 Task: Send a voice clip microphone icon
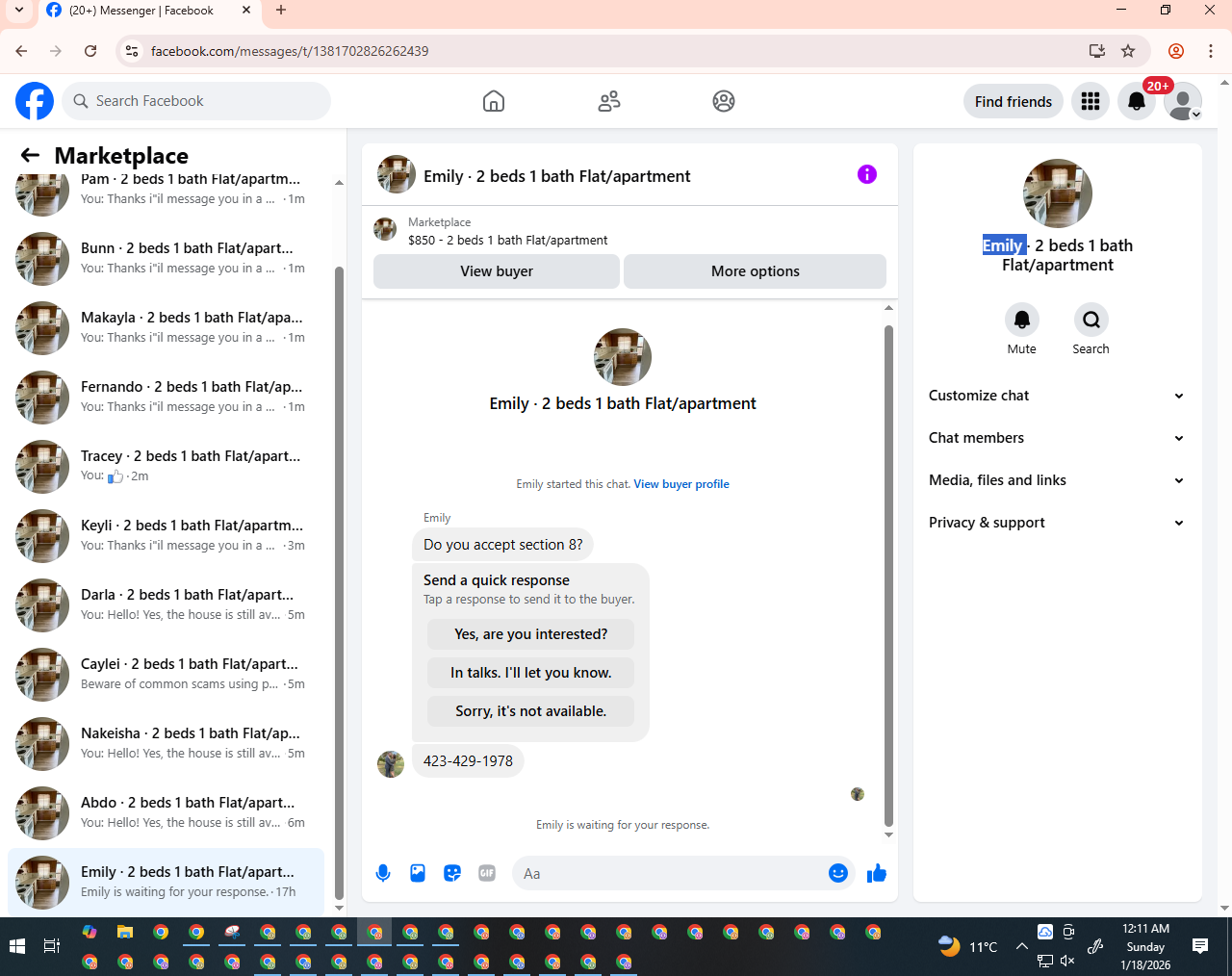(383, 873)
